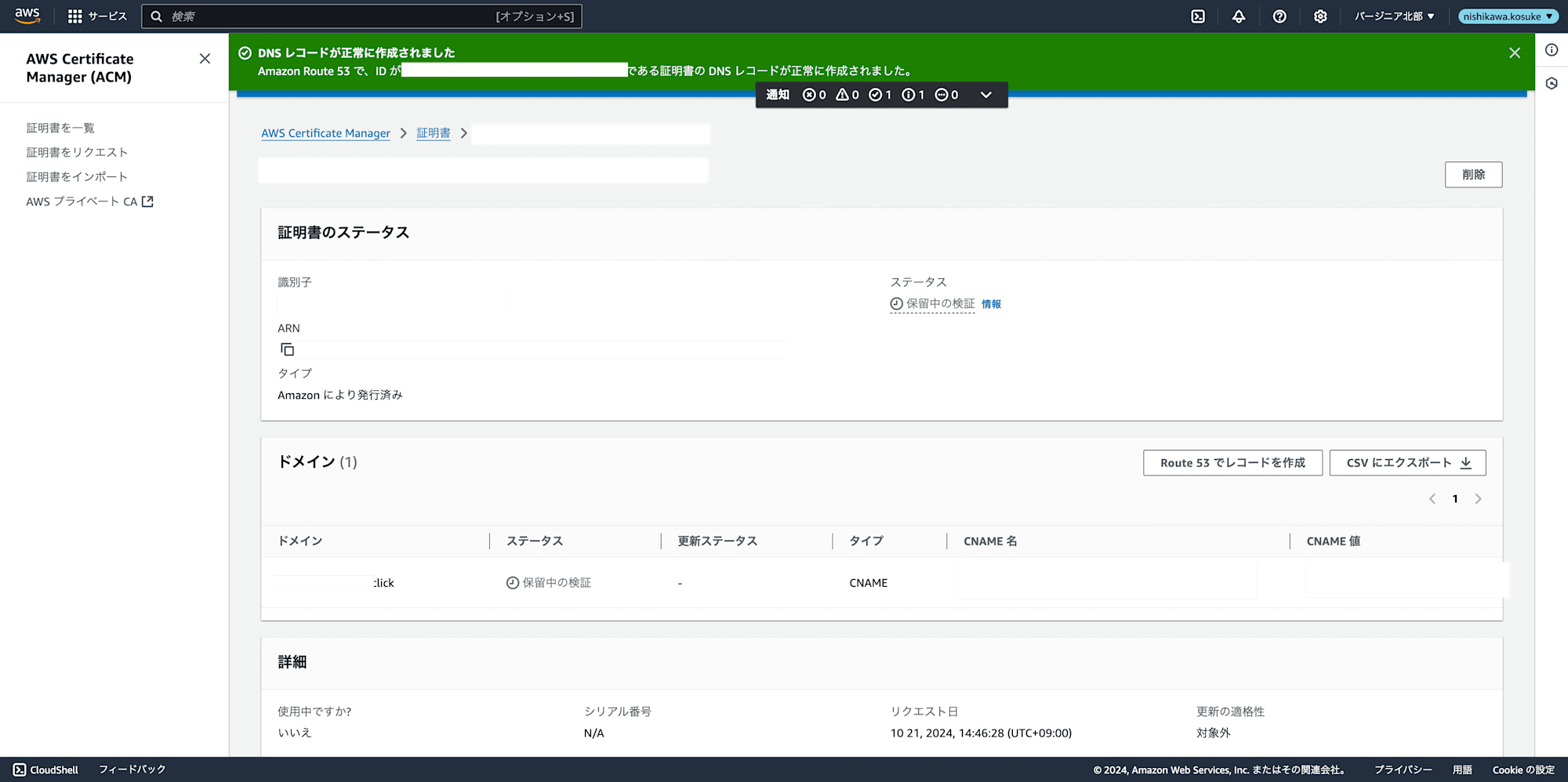Click the CNAME 値 column header
Image resolution: width=1568 pixels, height=782 pixels.
coord(1333,541)
